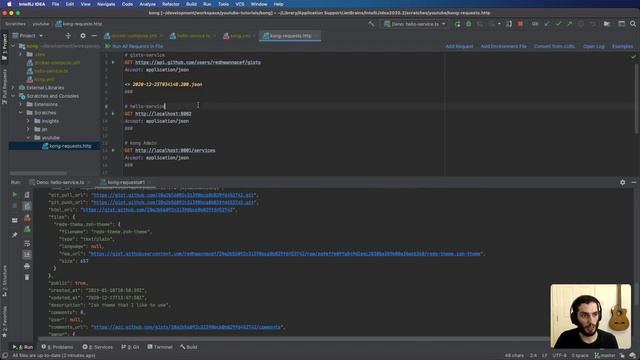Click the red Stop button in toolbar
The height and width of the screenshot is (360, 640).
[x=520, y=24]
